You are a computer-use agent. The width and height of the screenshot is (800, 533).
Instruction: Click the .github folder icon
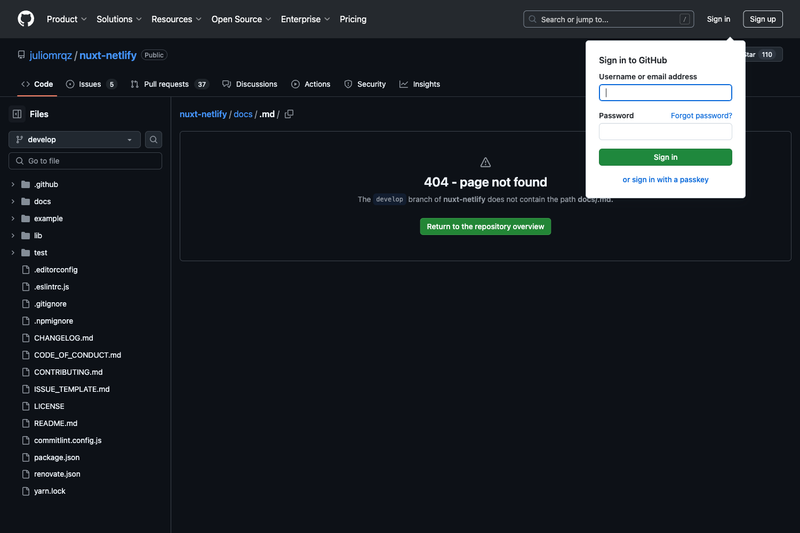point(26,184)
